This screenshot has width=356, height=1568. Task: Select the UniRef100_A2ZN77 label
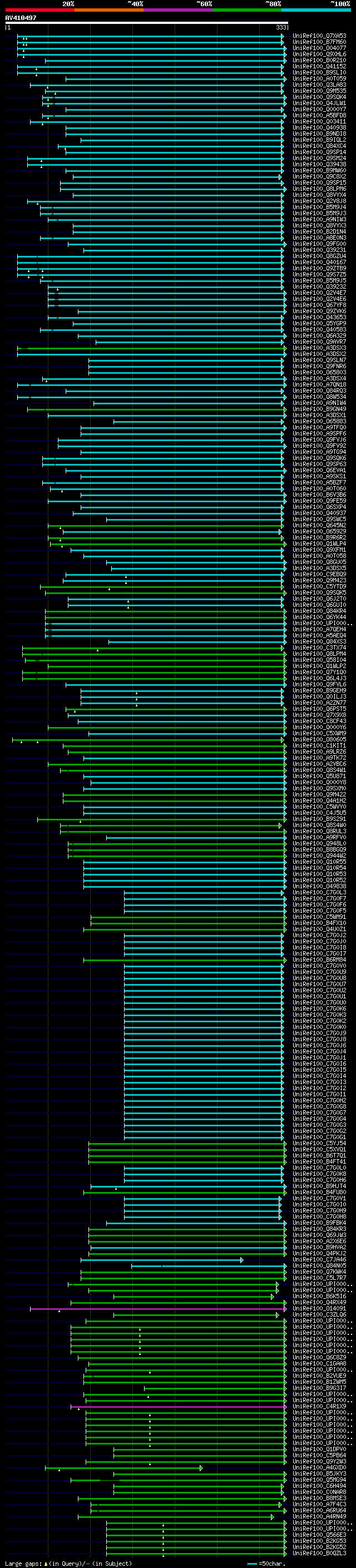[x=319, y=703]
